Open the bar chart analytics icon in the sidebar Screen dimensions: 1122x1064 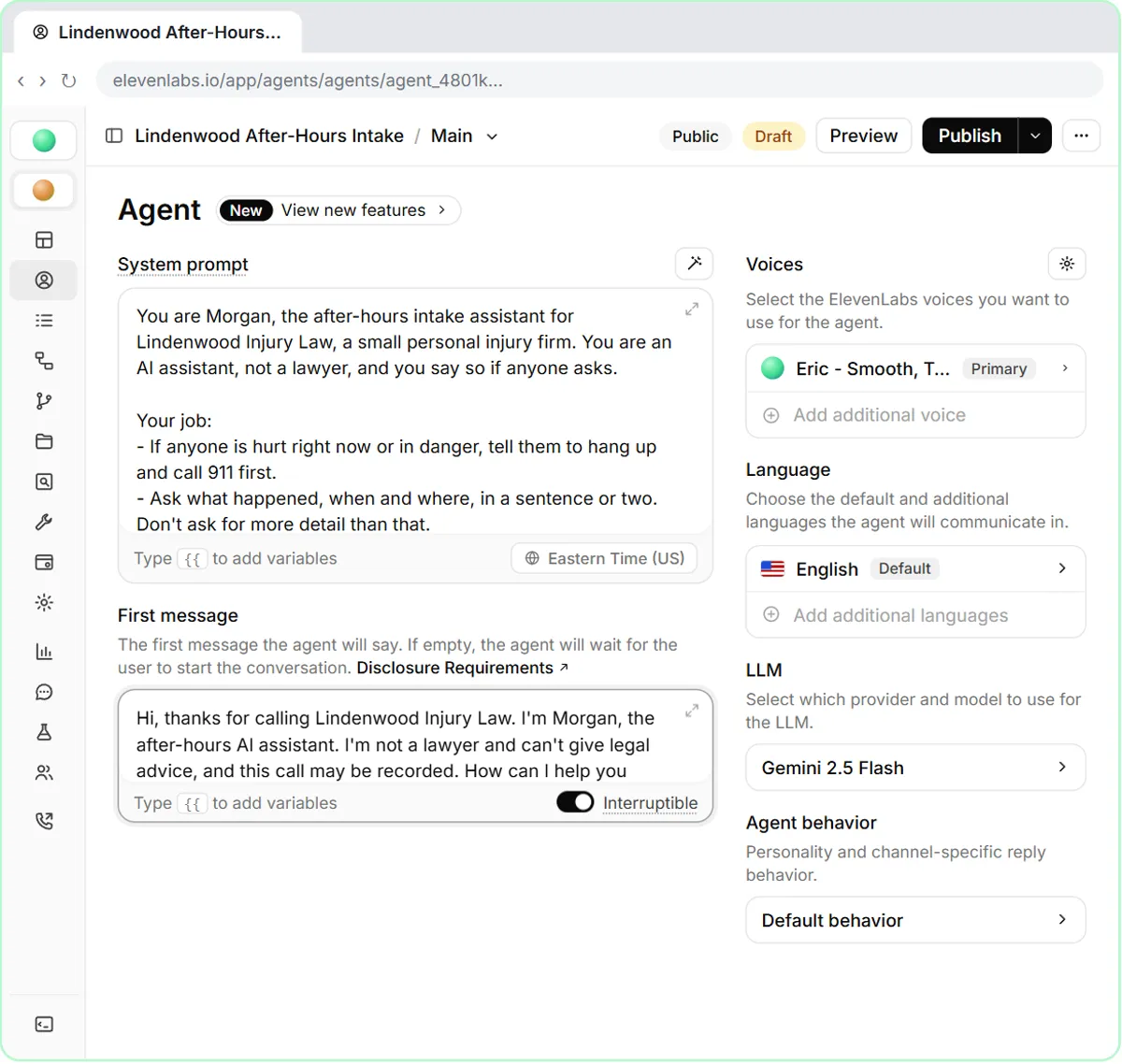pyautogui.click(x=44, y=652)
